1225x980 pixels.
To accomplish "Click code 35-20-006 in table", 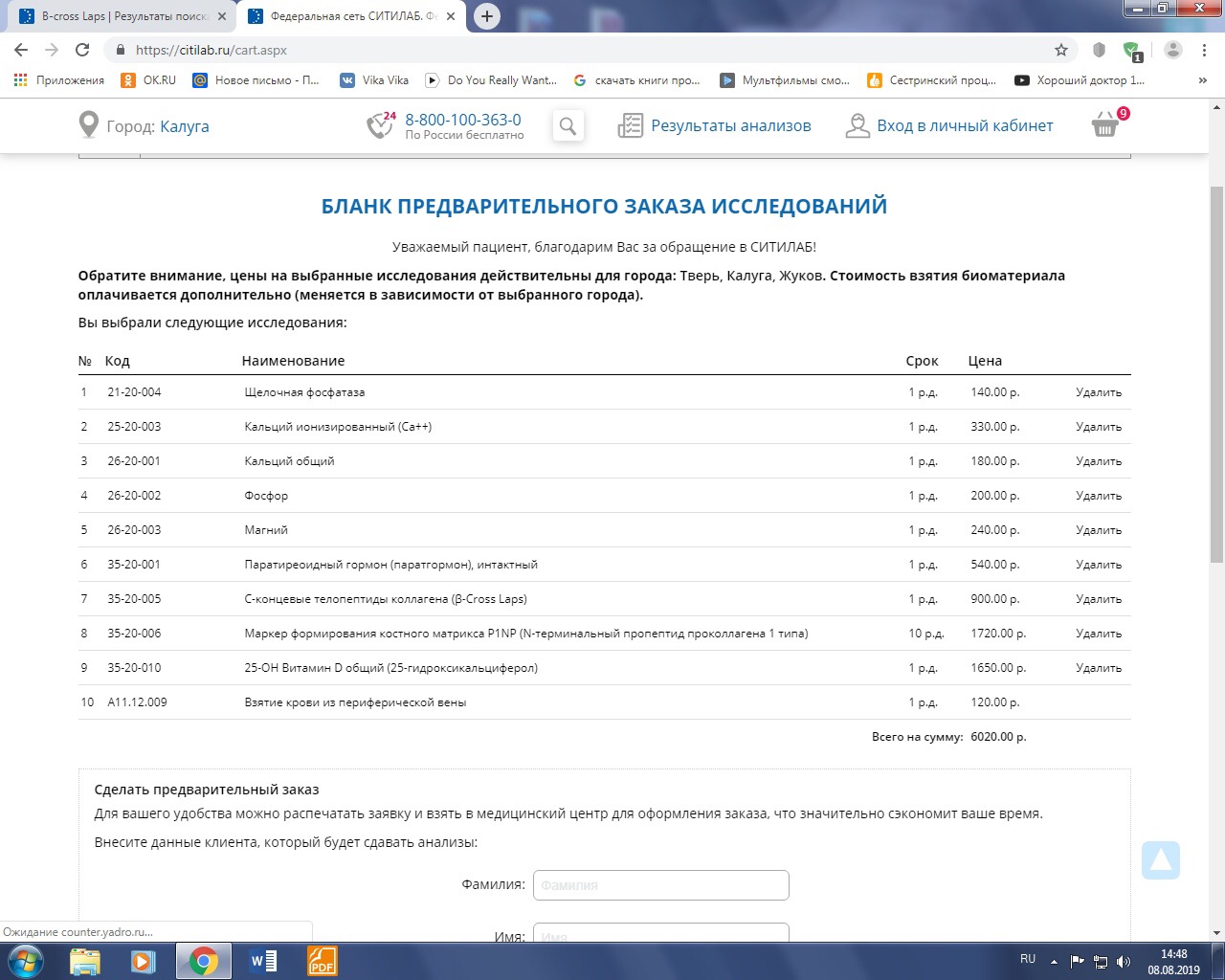I will 134,634.
